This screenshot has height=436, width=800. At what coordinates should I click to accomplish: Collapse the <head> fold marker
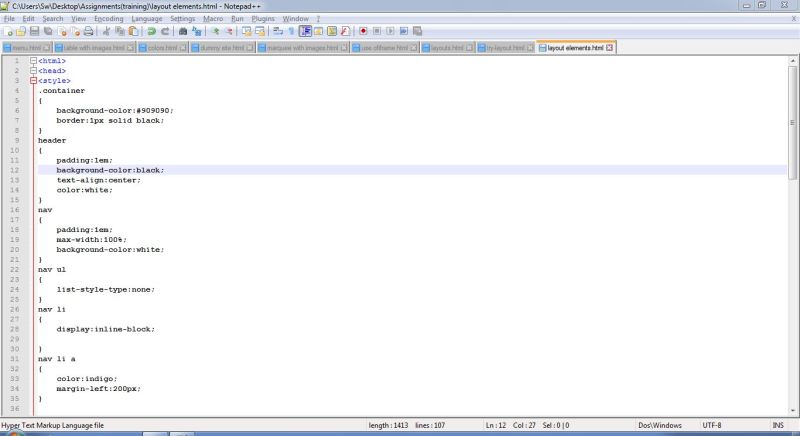[33, 70]
